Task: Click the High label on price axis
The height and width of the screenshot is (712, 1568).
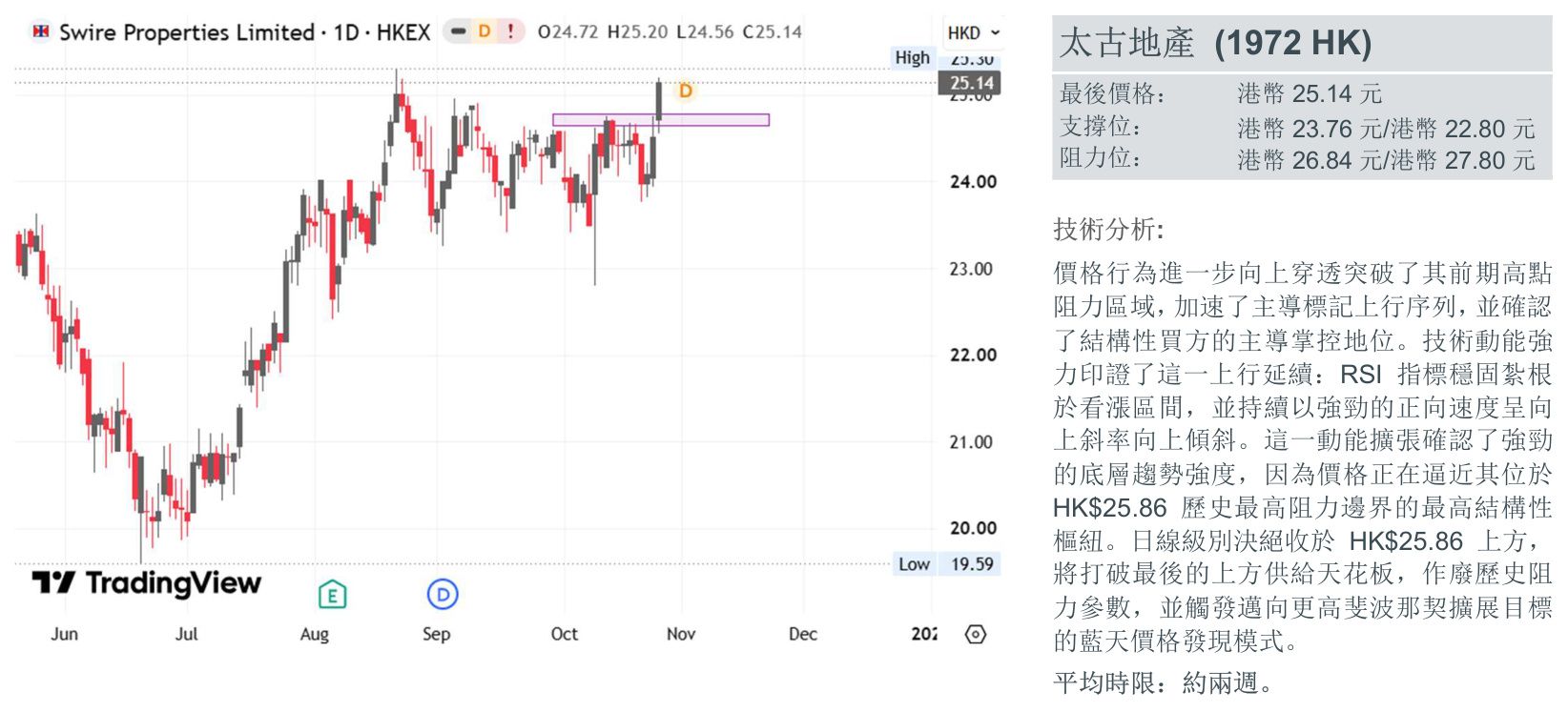Action: point(912,58)
